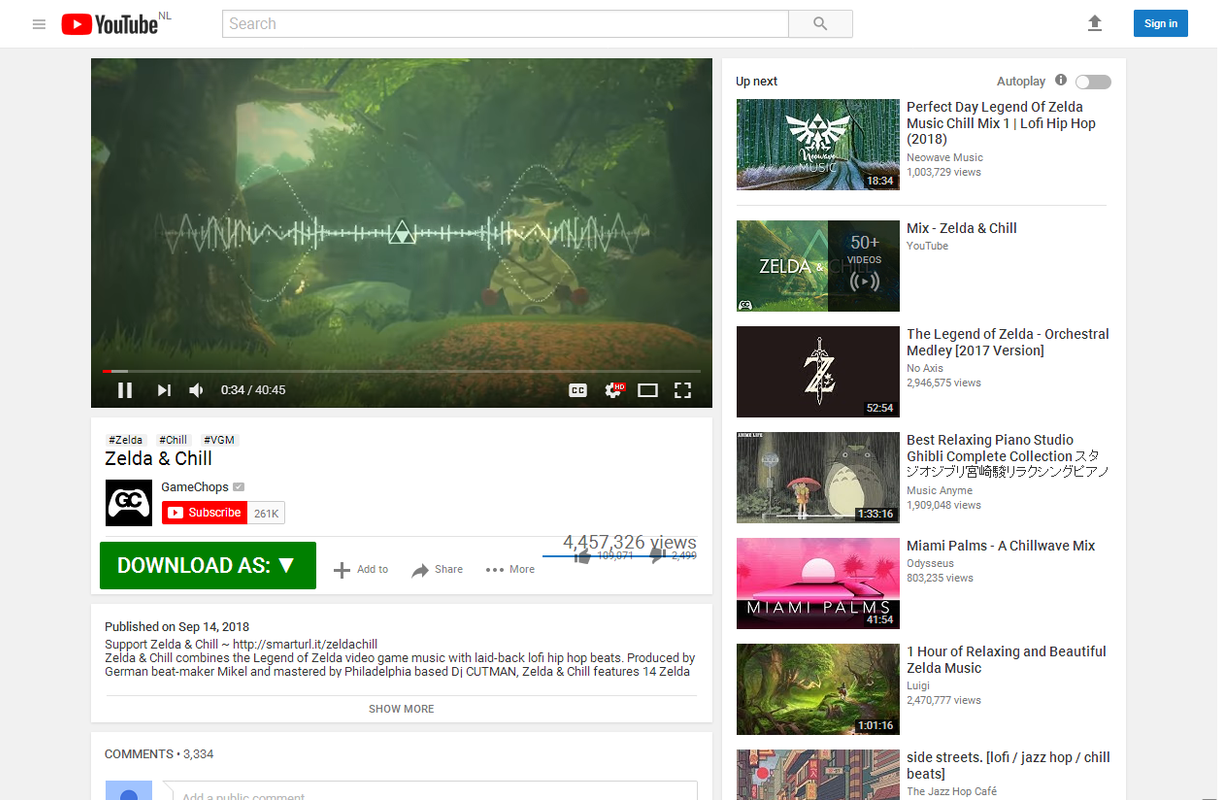Show Autoplay info tooltip icon

click(x=1061, y=80)
